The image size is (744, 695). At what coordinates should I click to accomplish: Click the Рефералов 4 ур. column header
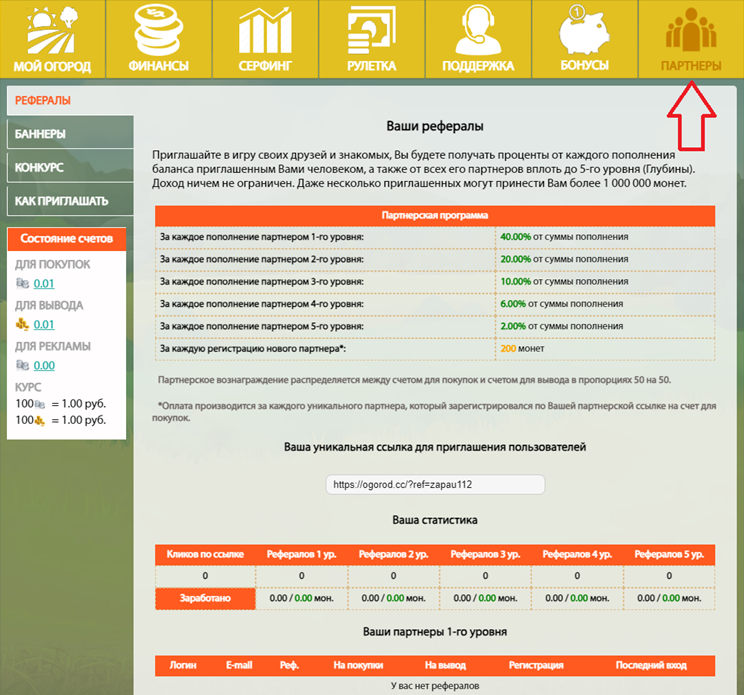click(577, 554)
